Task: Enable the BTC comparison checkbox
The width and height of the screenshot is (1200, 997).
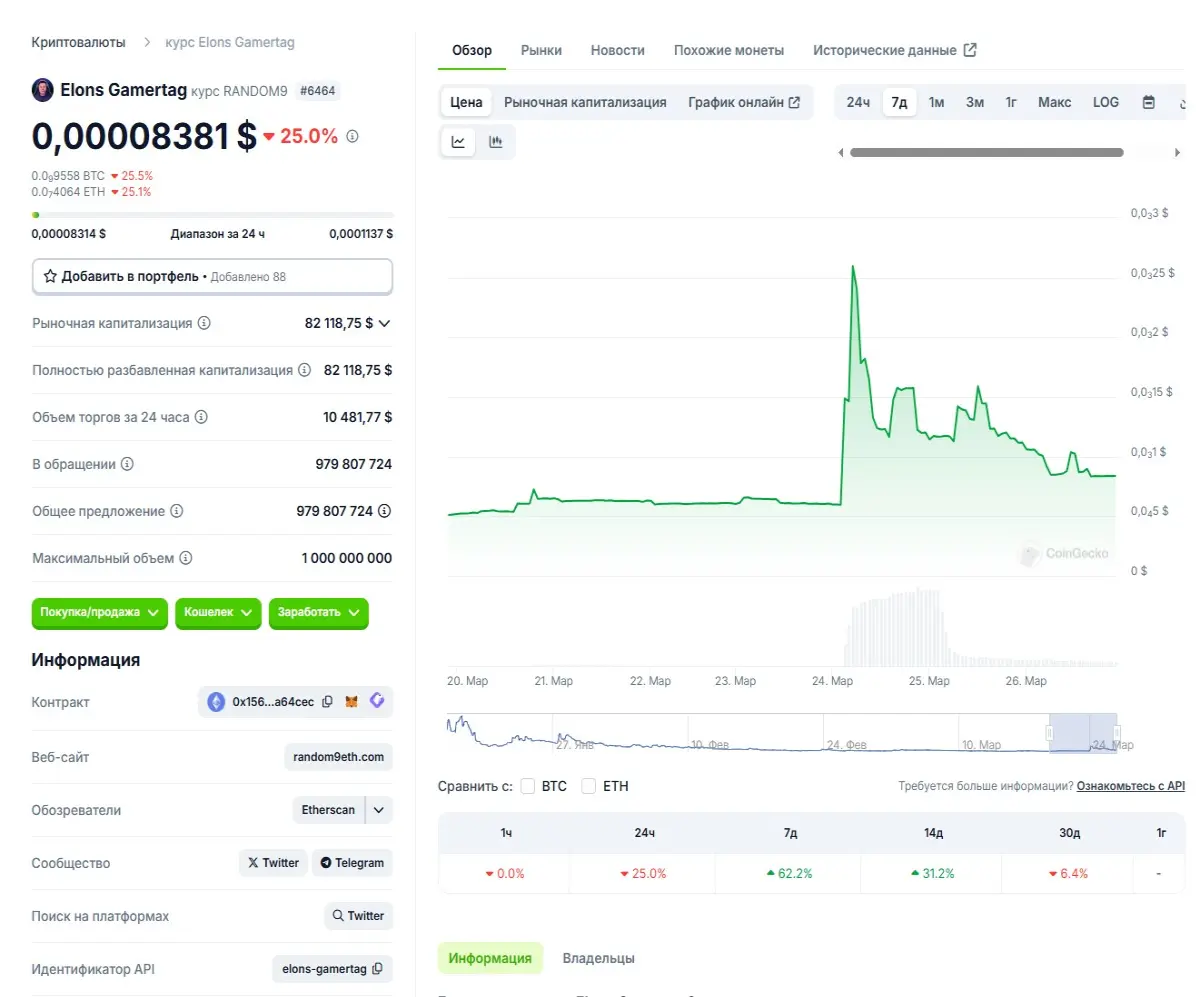Action: coord(528,786)
